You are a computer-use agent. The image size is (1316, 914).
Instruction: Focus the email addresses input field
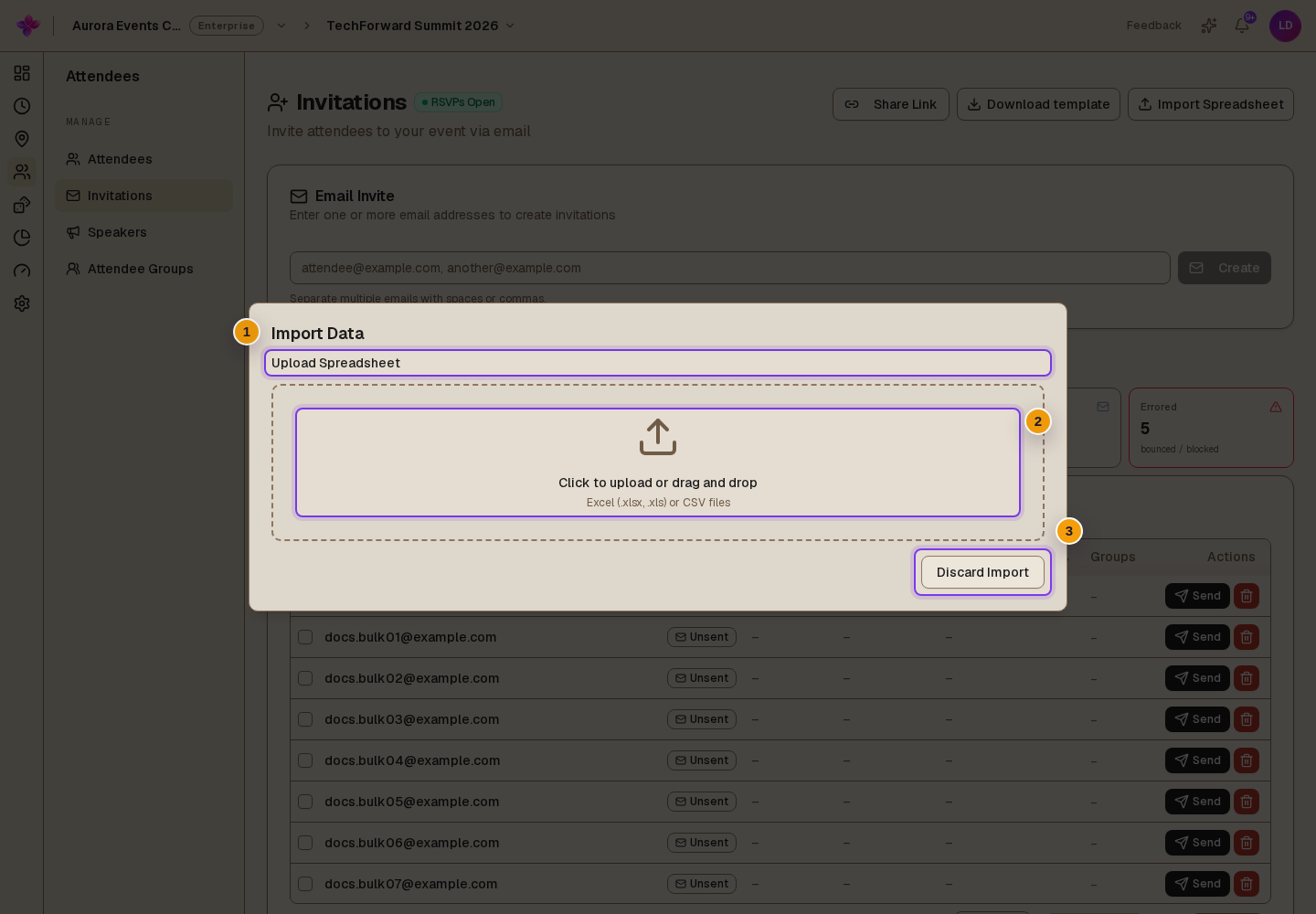point(730,268)
